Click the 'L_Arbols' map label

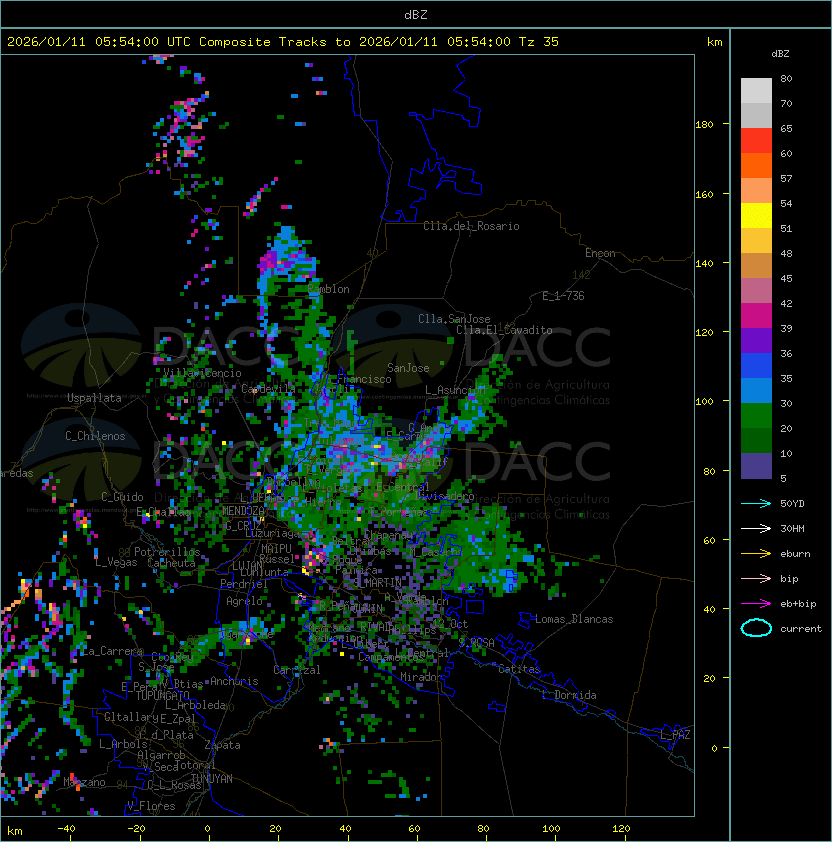coord(123,744)
